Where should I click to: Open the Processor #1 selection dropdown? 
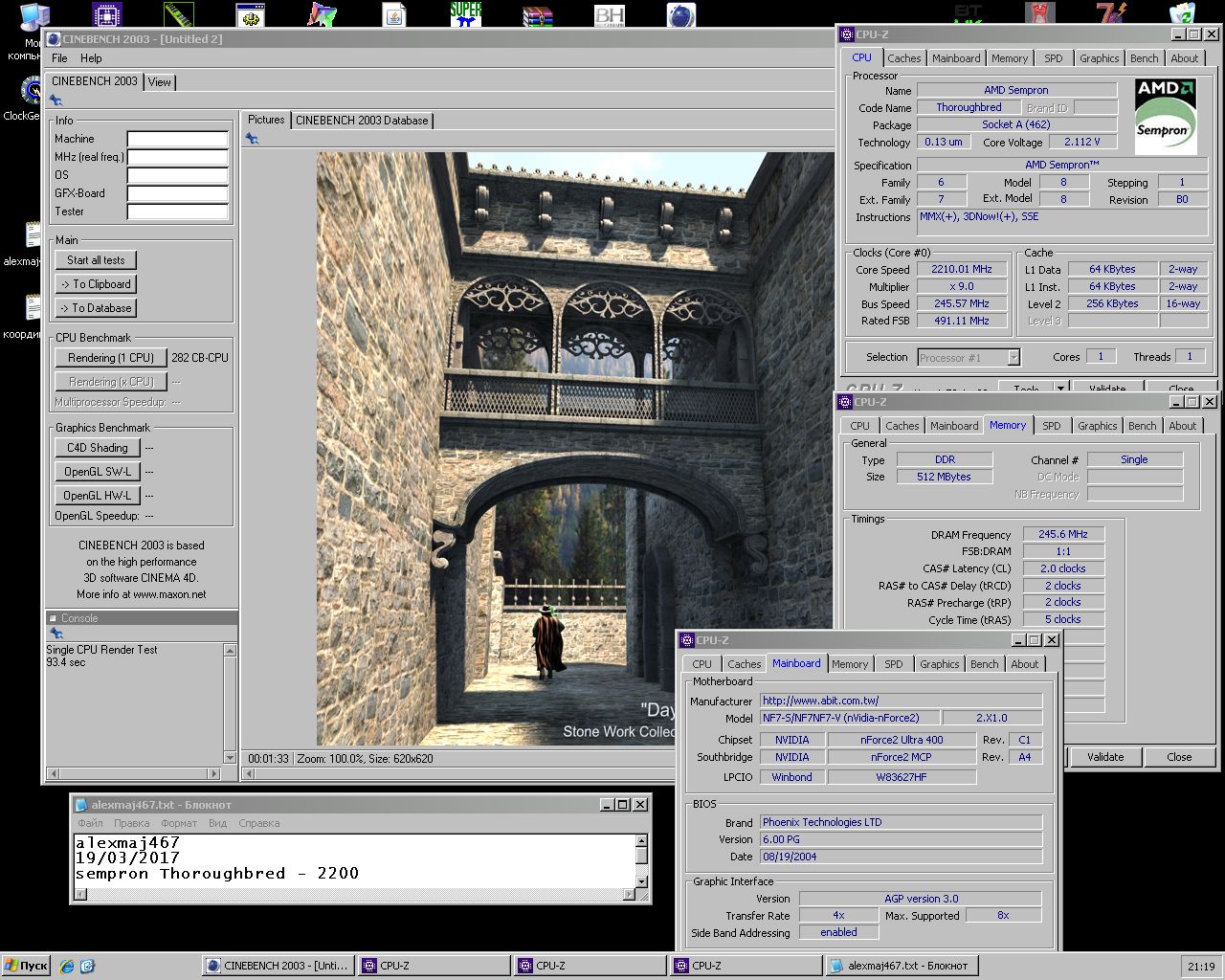coord(969,357)
